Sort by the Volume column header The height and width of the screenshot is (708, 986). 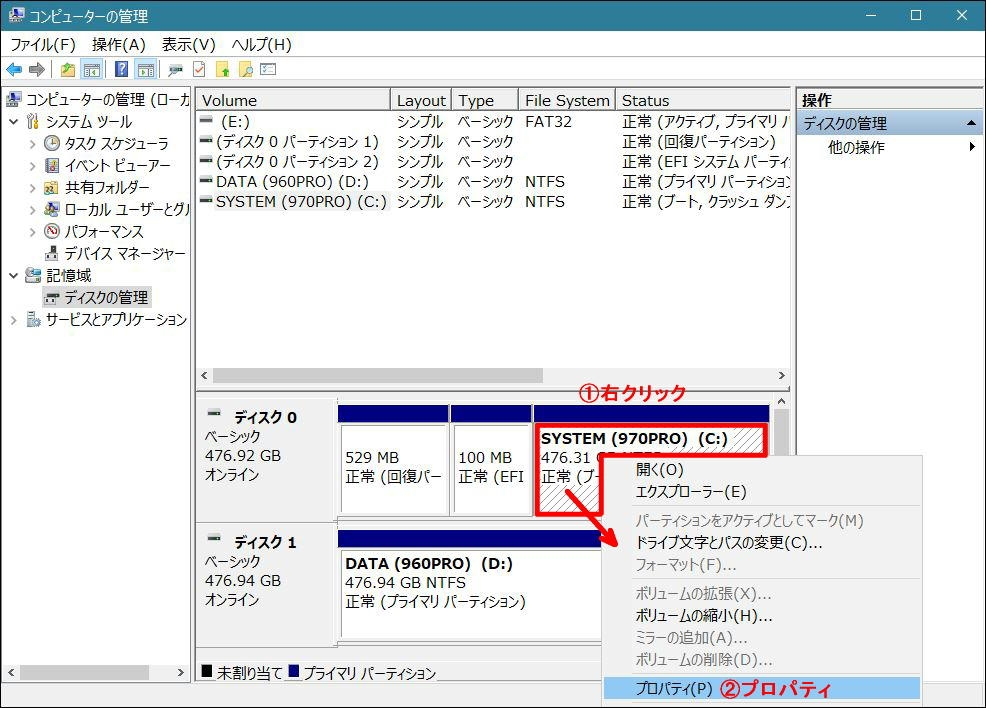pyautogui.click(x=293, y=100)
